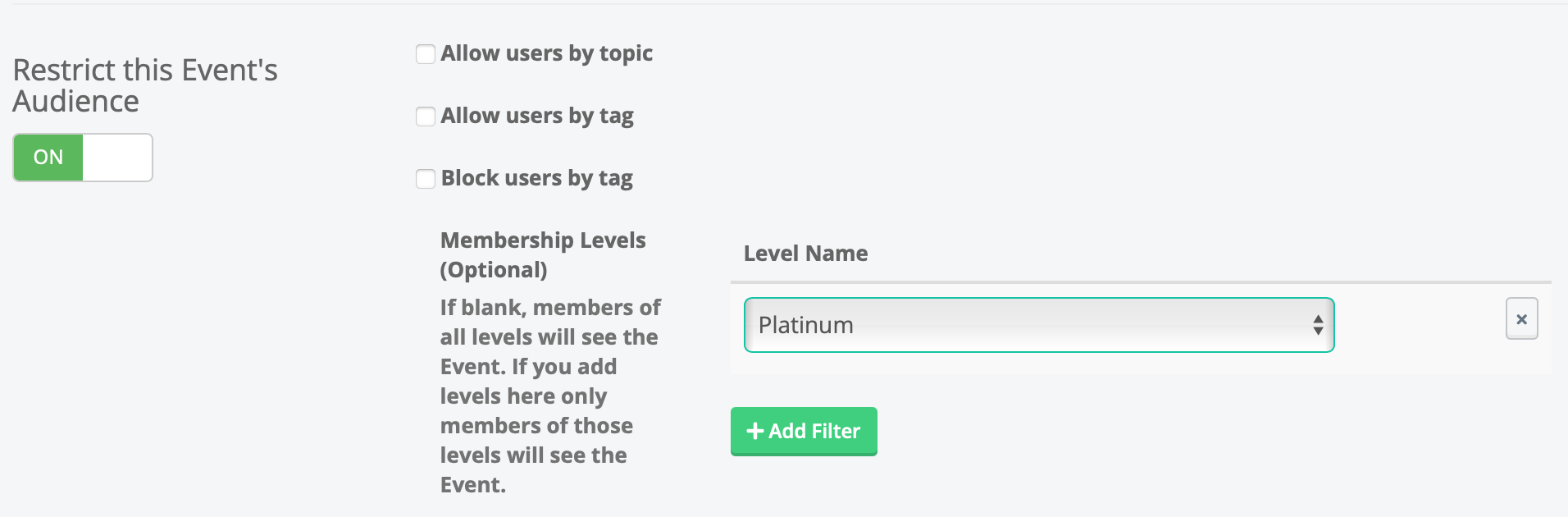Tick the Block users by tag checkbox
Viewport: 1568px width, 517px height.
[426, 179]
